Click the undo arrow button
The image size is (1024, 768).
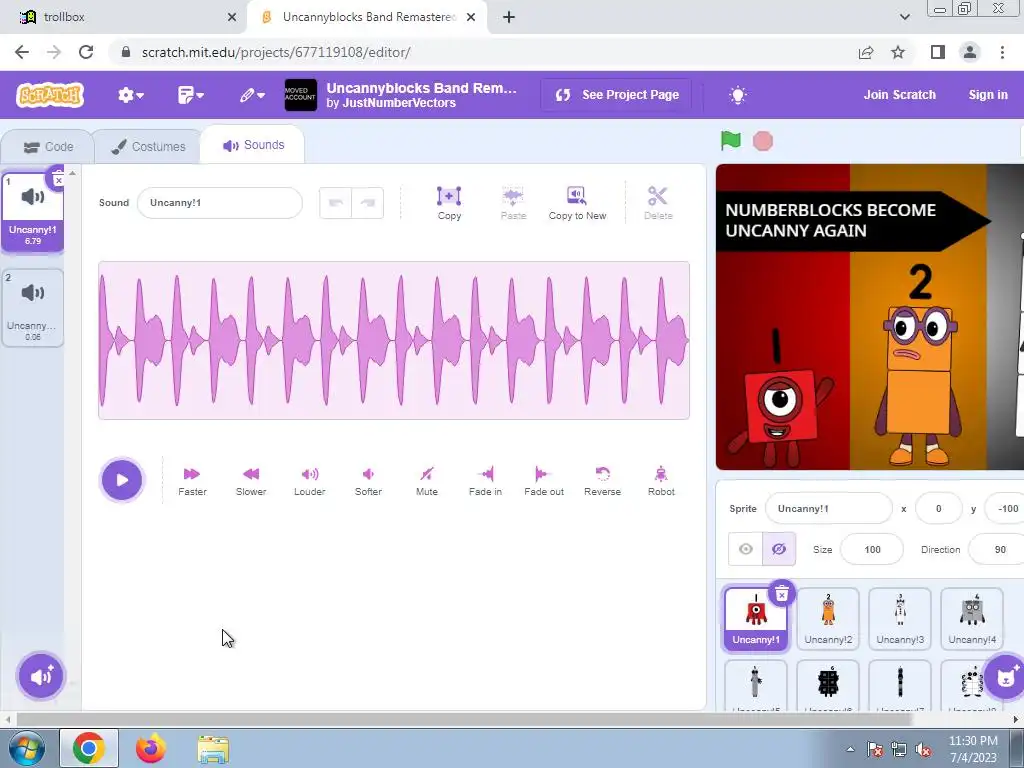tap(336, 203)
